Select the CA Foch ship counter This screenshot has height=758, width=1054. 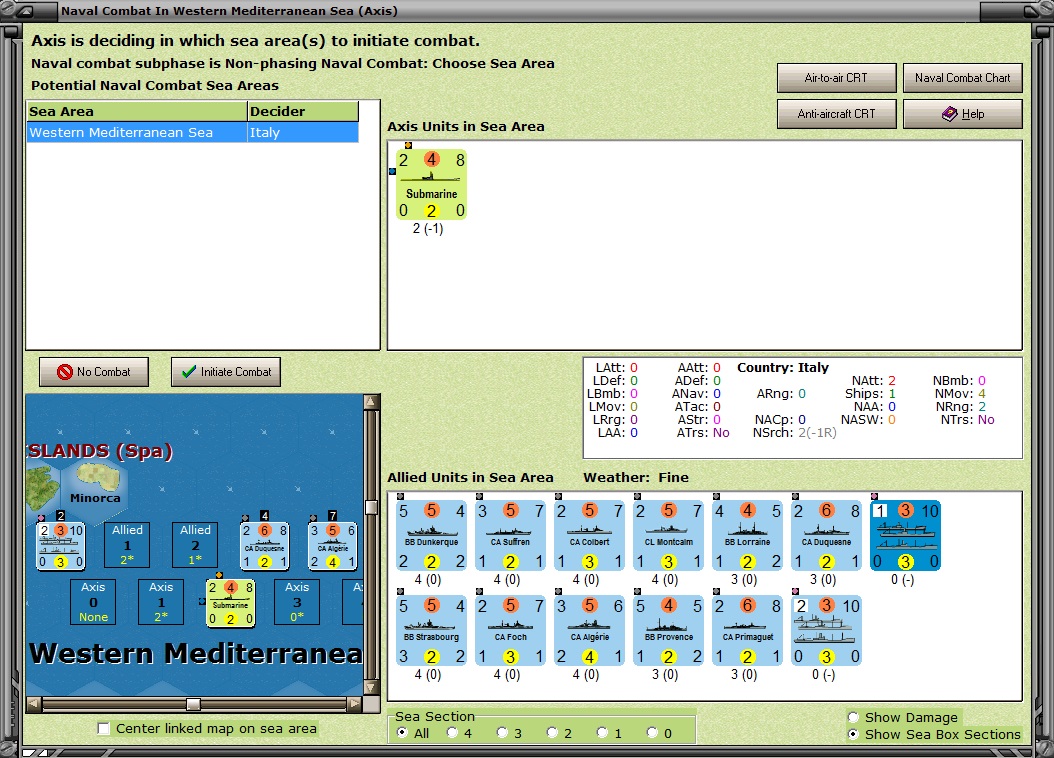pos(510,631)
